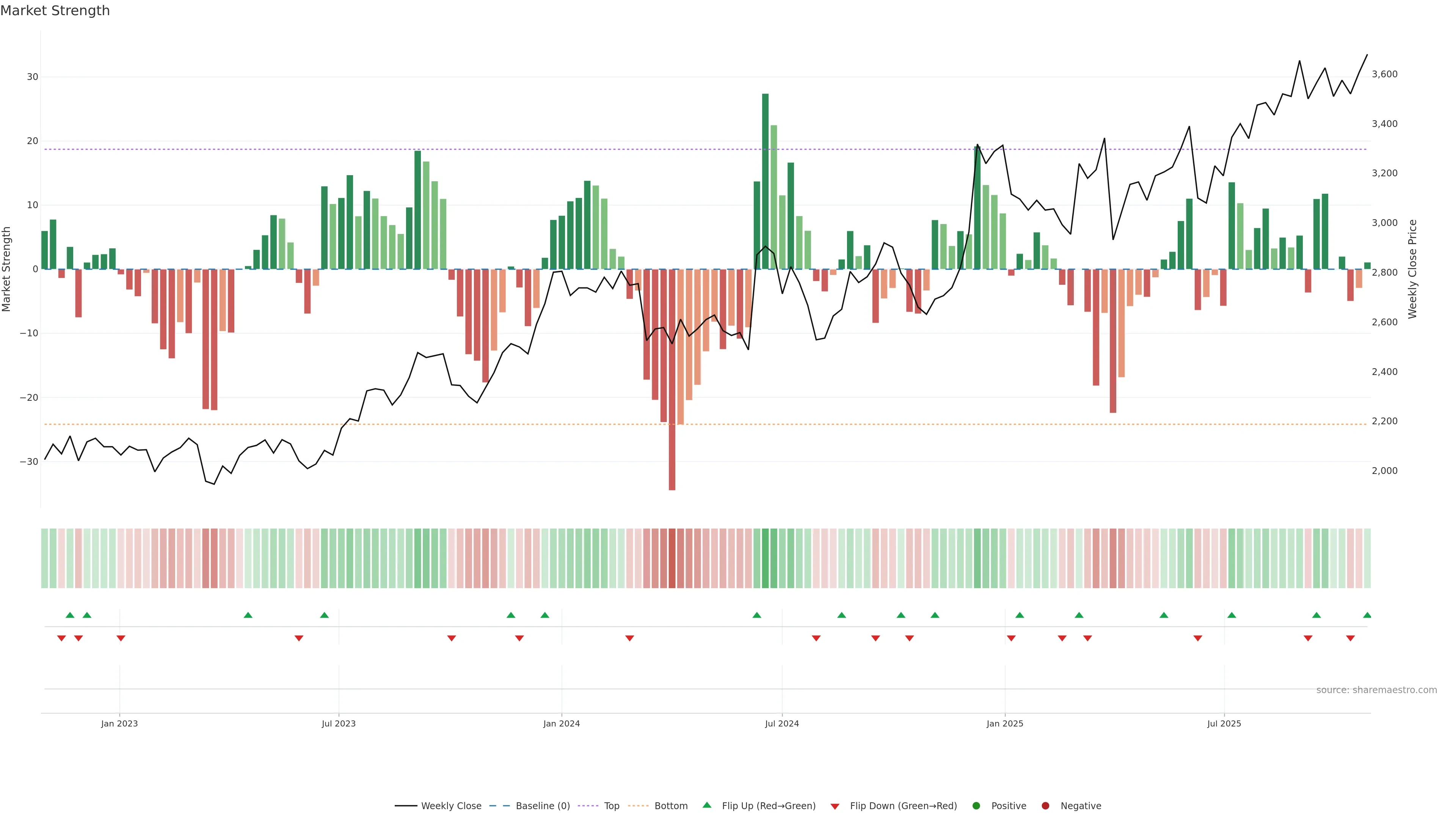Screen dimensions: 1456x819
Task: Toggle the 'Flip Down (Green→Red)' legend text
Action: 903,805
